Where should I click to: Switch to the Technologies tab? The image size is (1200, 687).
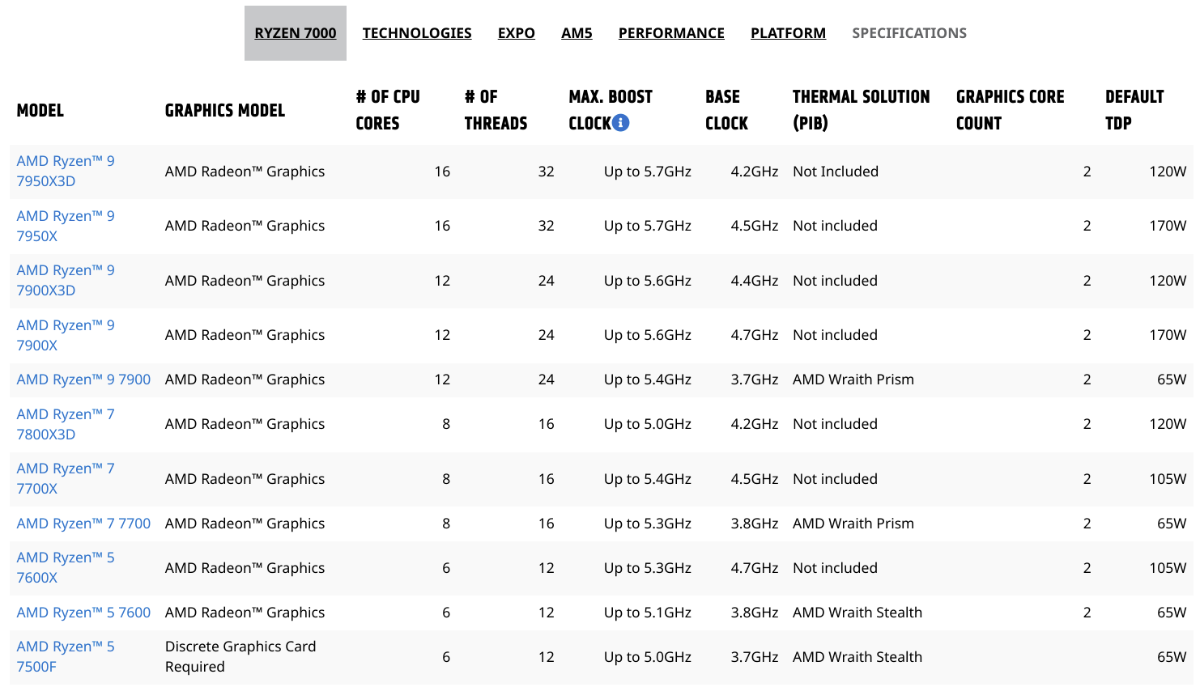(417, 33)
